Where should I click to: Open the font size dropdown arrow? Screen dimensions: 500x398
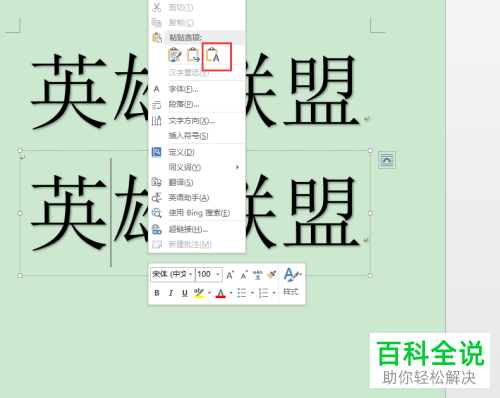click(218, 274)
